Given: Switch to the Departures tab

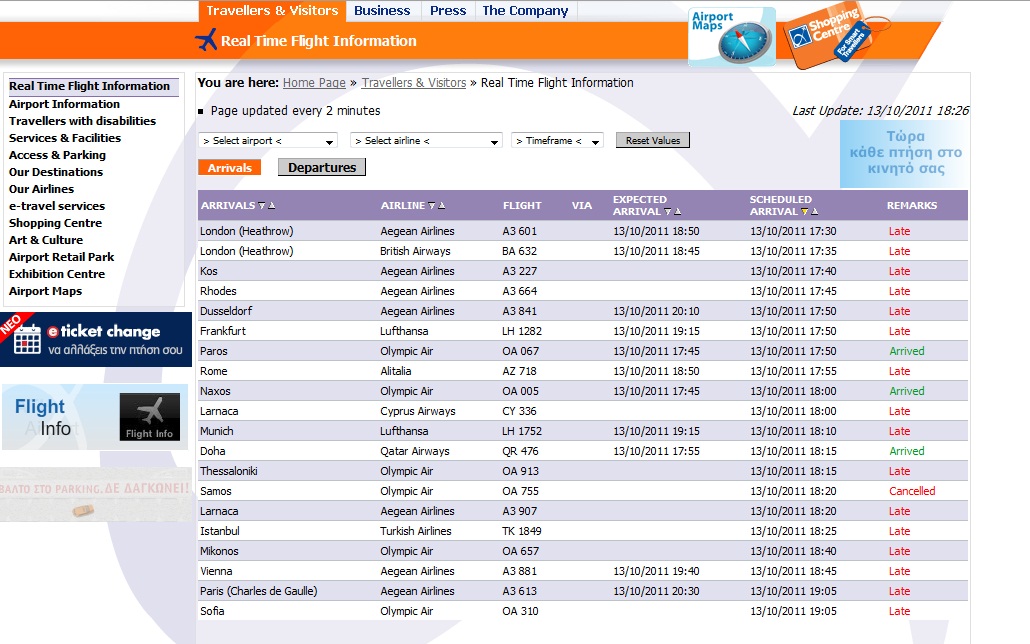Looking at the screenshot, I should (322, 168).
